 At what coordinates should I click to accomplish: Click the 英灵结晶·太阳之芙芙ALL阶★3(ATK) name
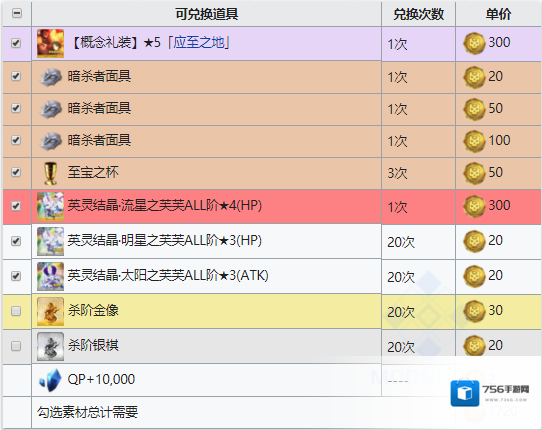(x=168, y=275)
